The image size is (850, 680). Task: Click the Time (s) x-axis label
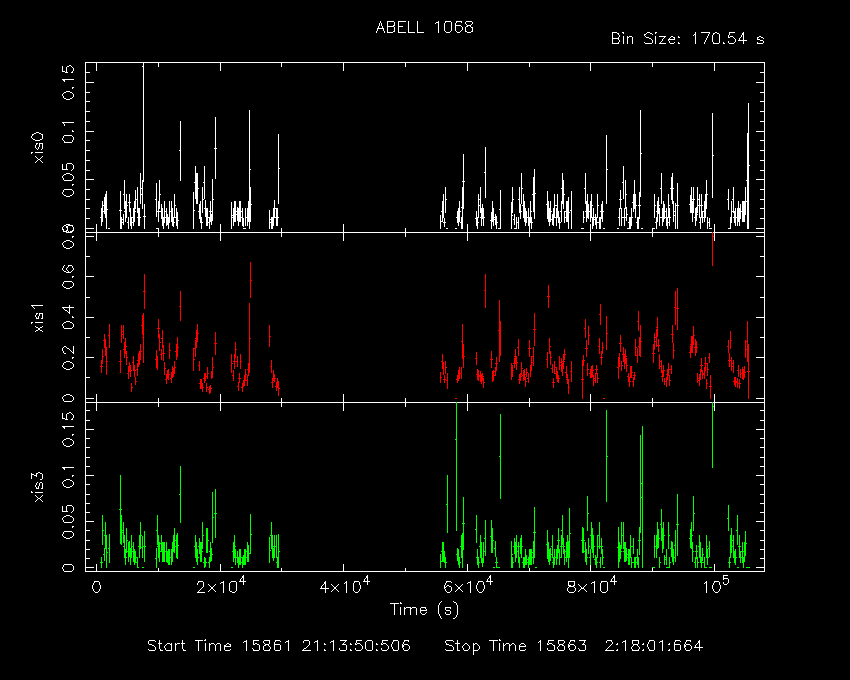pos(424,610)
